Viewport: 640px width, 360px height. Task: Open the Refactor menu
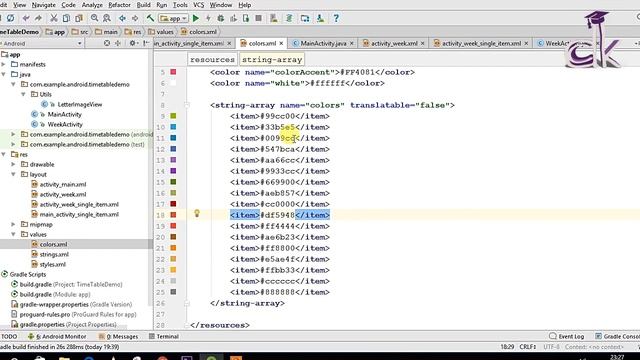(119, 5)
